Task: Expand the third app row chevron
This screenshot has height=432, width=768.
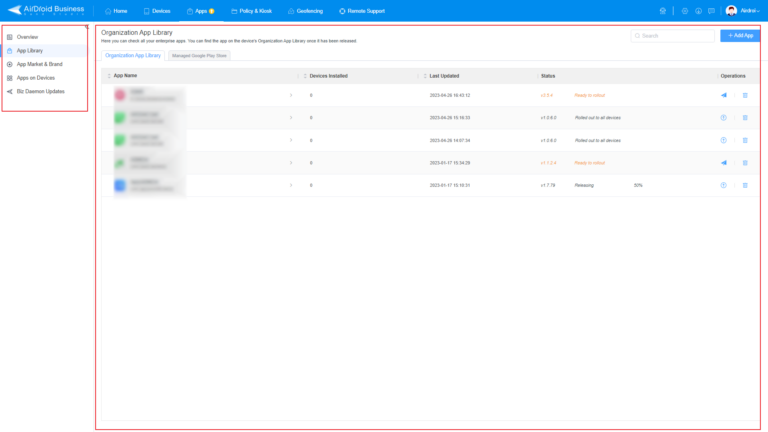Action: click(x=291, y=140)
